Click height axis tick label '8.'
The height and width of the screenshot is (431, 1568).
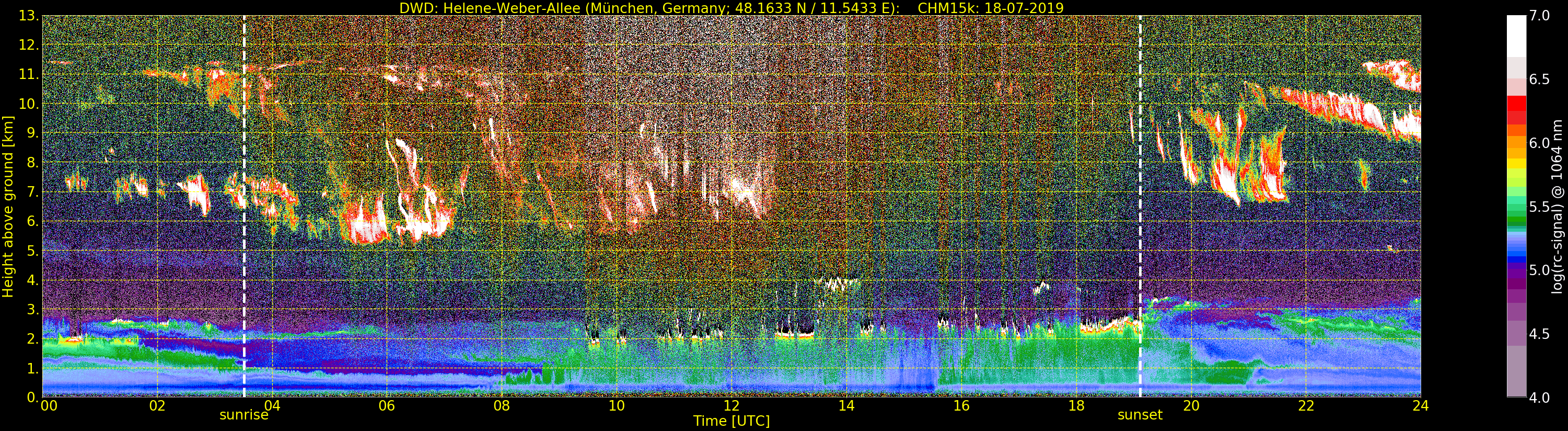32,163
